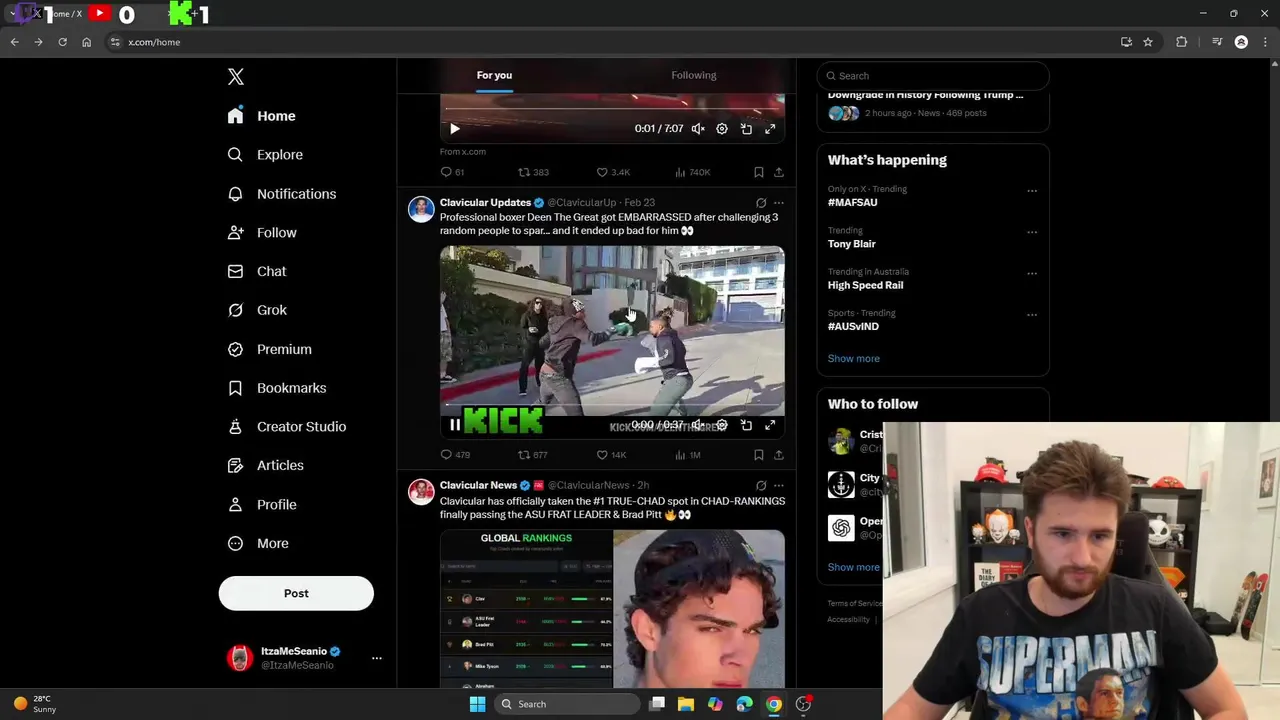Image resolution: width=1280 pixels, height=720 pixels.
Task: Open settings gear on top video
Action: click(722, 129)
